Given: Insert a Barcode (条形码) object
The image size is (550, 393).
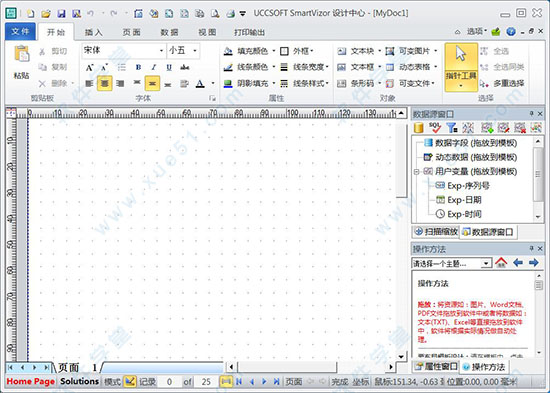Looking at the screenshot, I should point(359,84).
